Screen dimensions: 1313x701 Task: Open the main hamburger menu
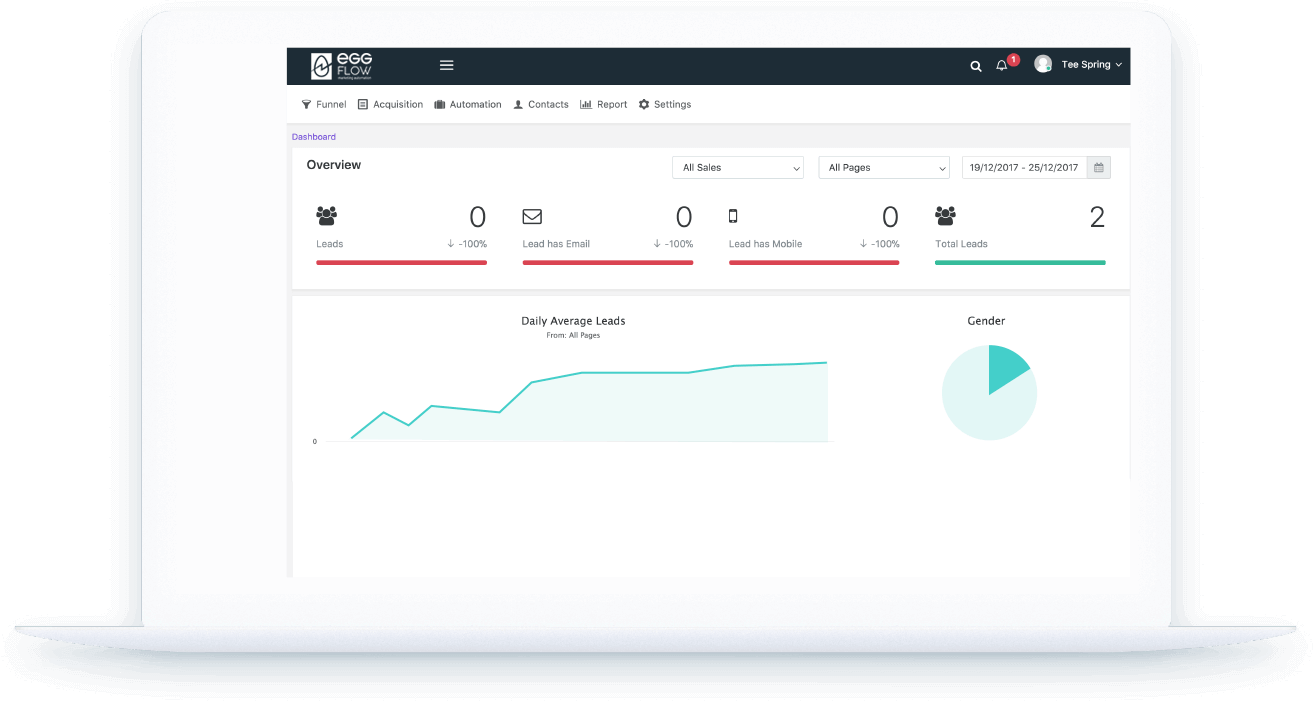446,64
